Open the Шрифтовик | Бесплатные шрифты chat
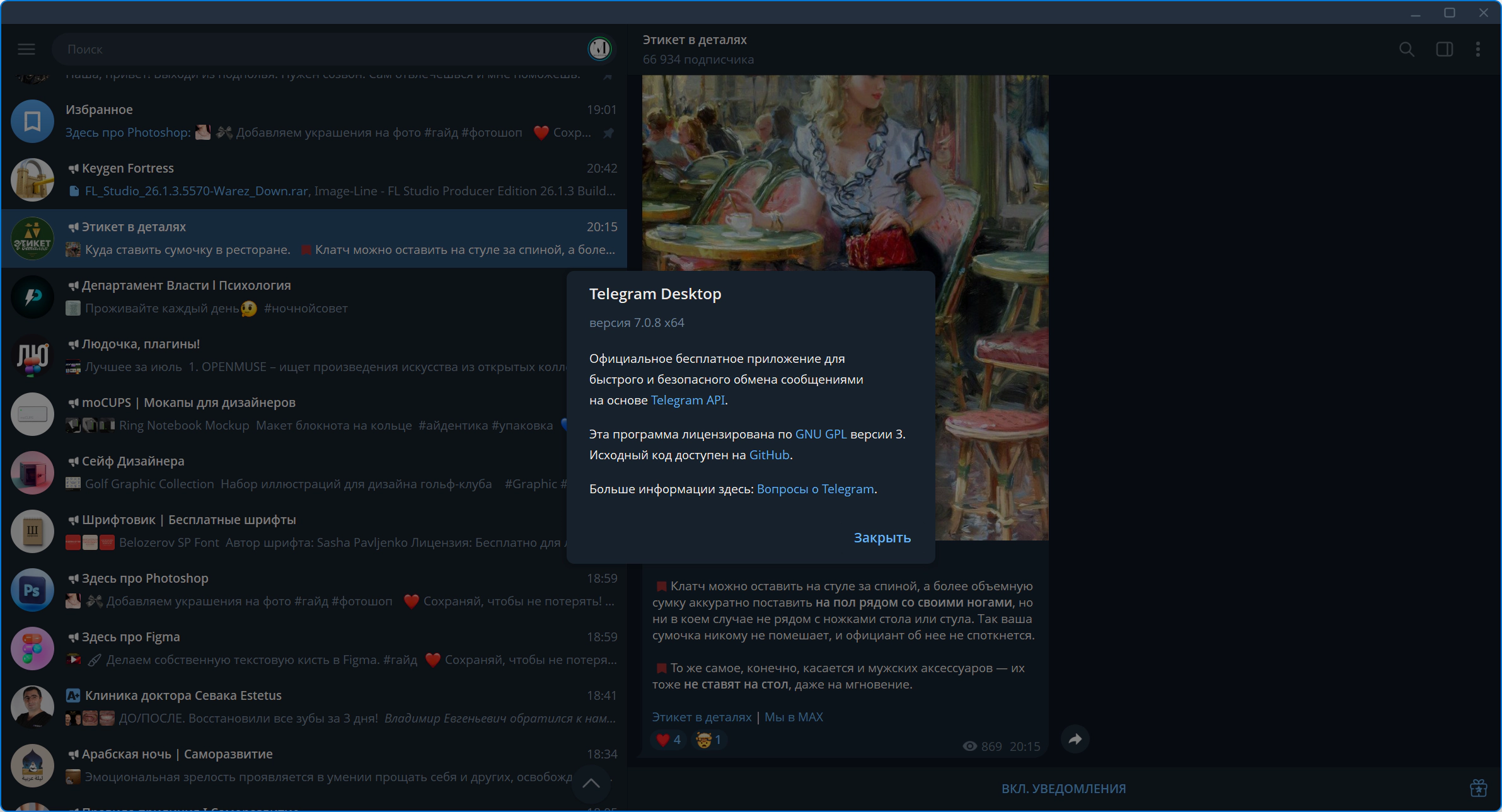Image resolution: width=1502 pixels, height=812 pixels. (314, 531)
